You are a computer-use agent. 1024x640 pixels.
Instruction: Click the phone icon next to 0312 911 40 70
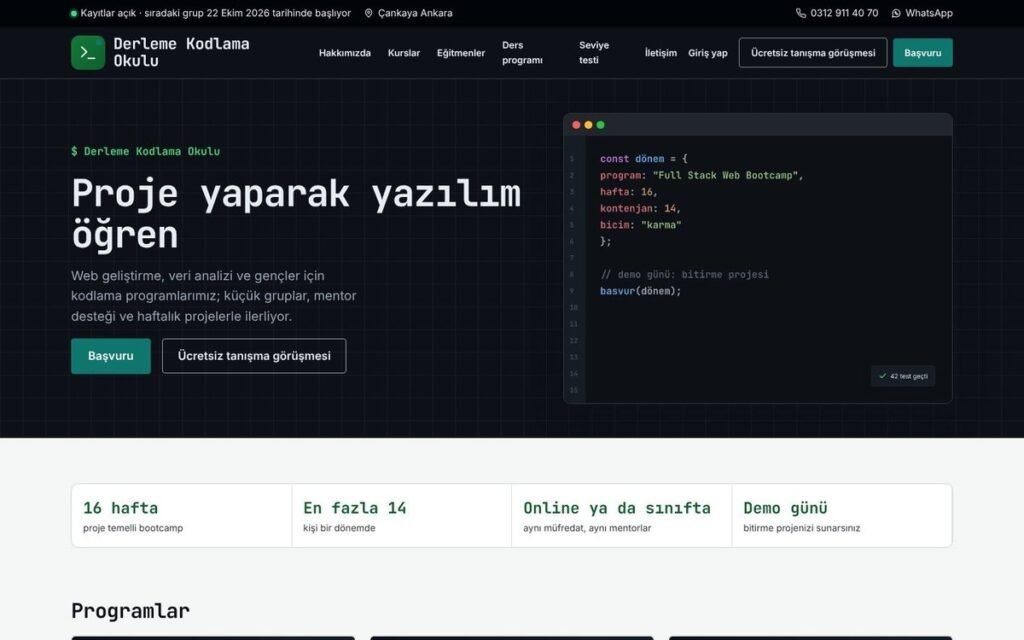tap(801, 13)
